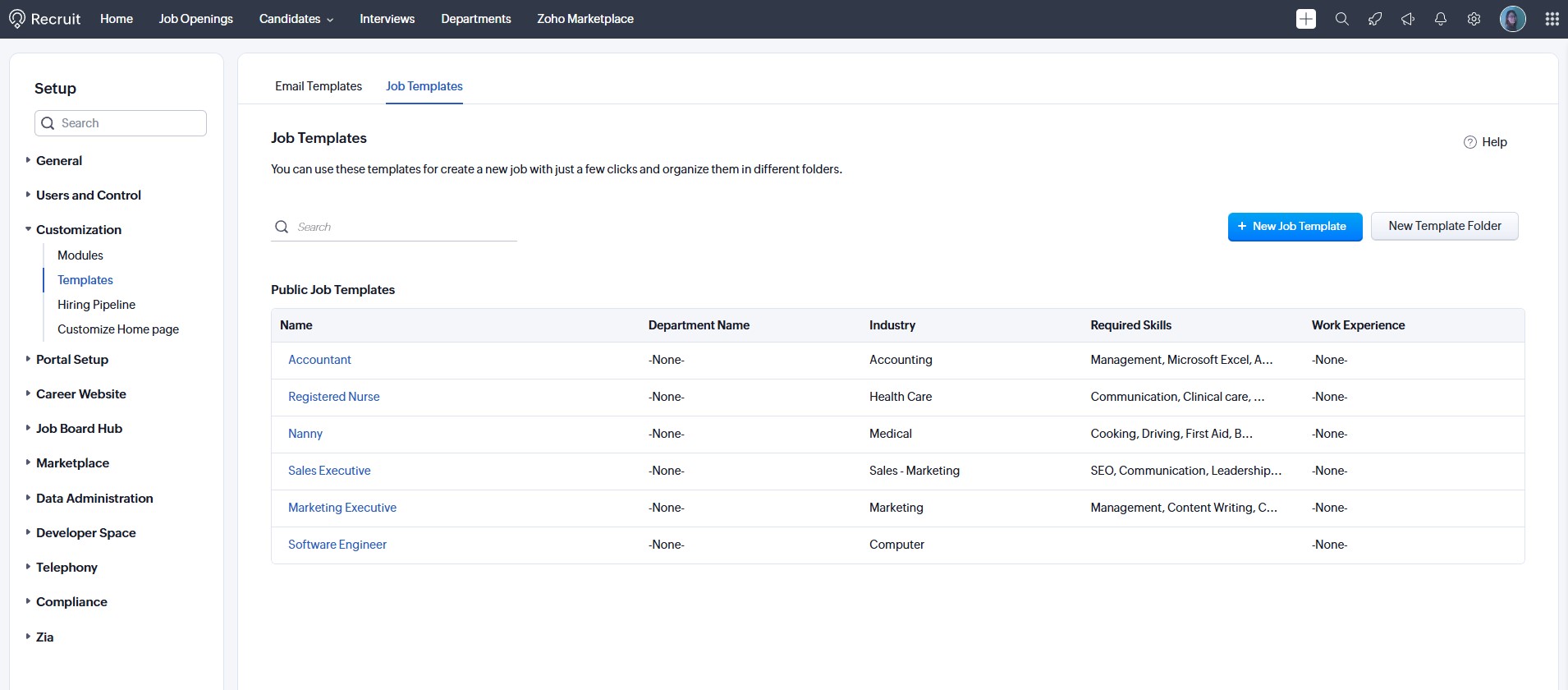The height and width of the screenshot is (690, 1568).
Task: Click the rocket icon in top bar
Action: point(1375,19)
